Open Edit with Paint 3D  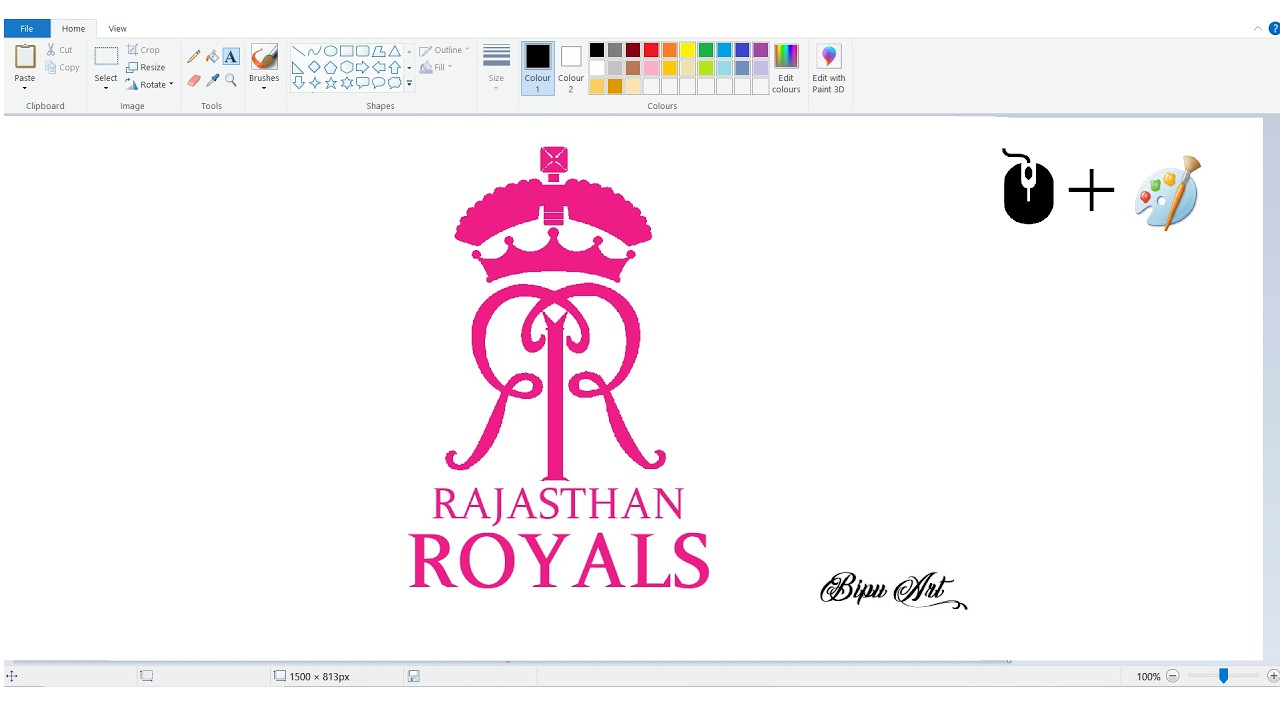click(x=828, y=70)
